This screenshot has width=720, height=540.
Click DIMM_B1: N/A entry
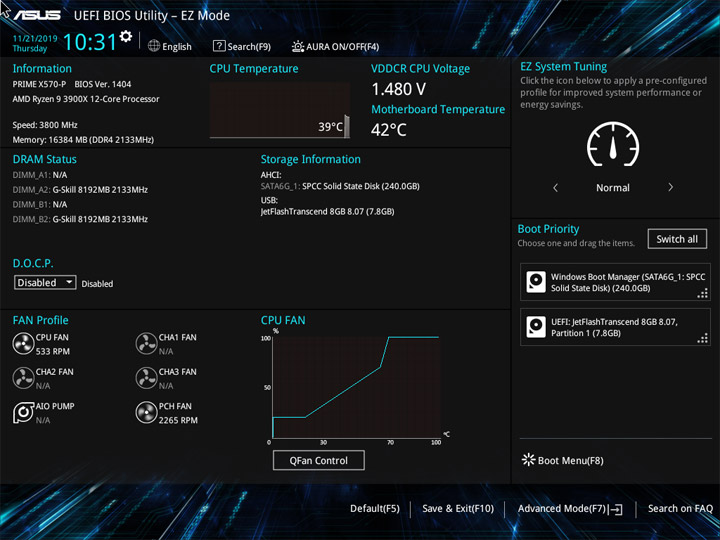(x=40, y=205)
